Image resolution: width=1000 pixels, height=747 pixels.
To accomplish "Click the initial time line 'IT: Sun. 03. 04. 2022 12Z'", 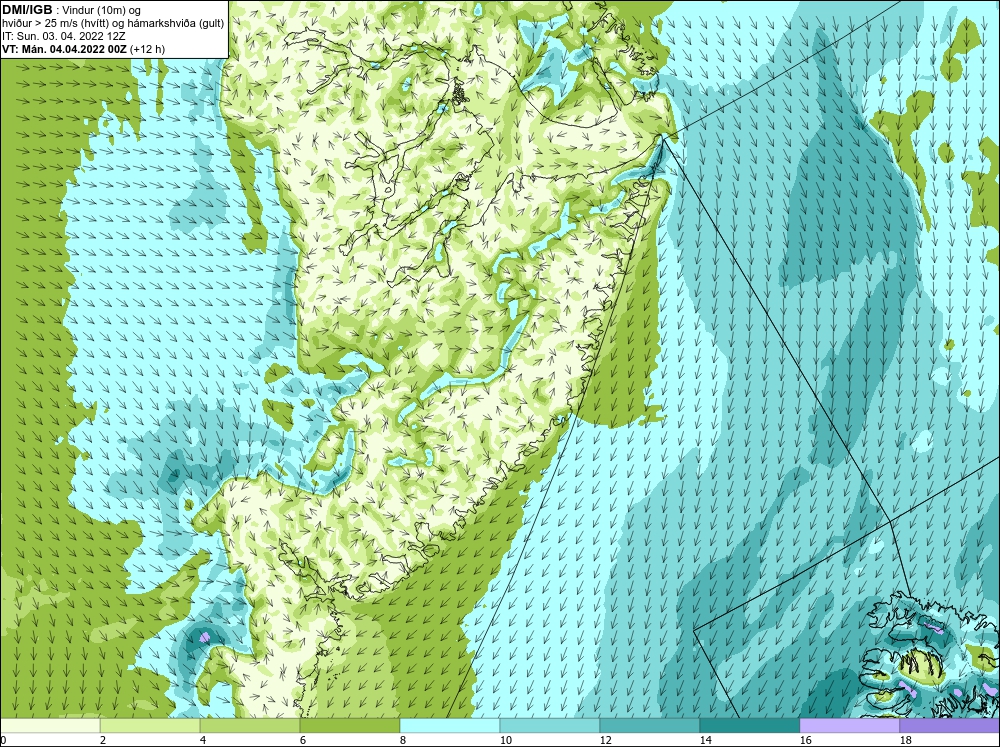I will coord(64,36).
